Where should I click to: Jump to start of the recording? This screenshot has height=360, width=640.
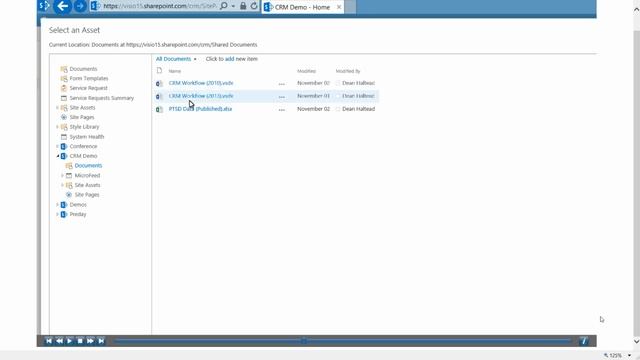(x=49, y=341)
